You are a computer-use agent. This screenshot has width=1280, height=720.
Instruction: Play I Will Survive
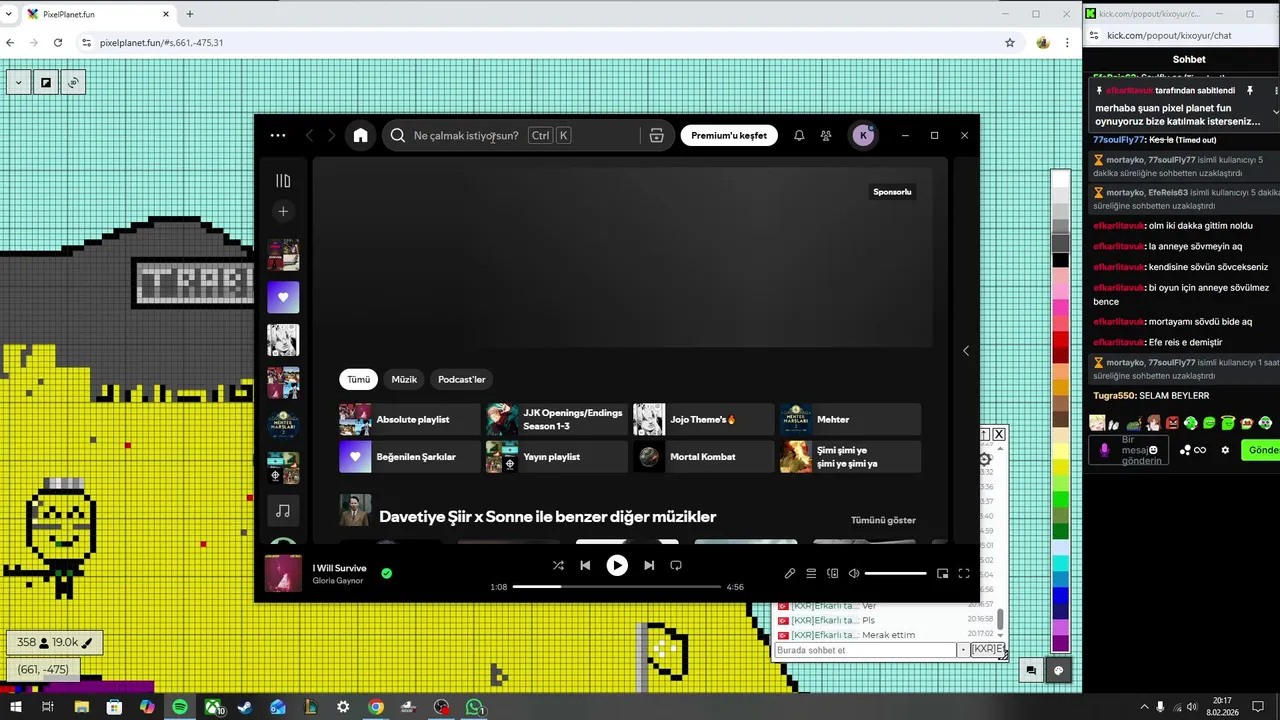point(617,565)
